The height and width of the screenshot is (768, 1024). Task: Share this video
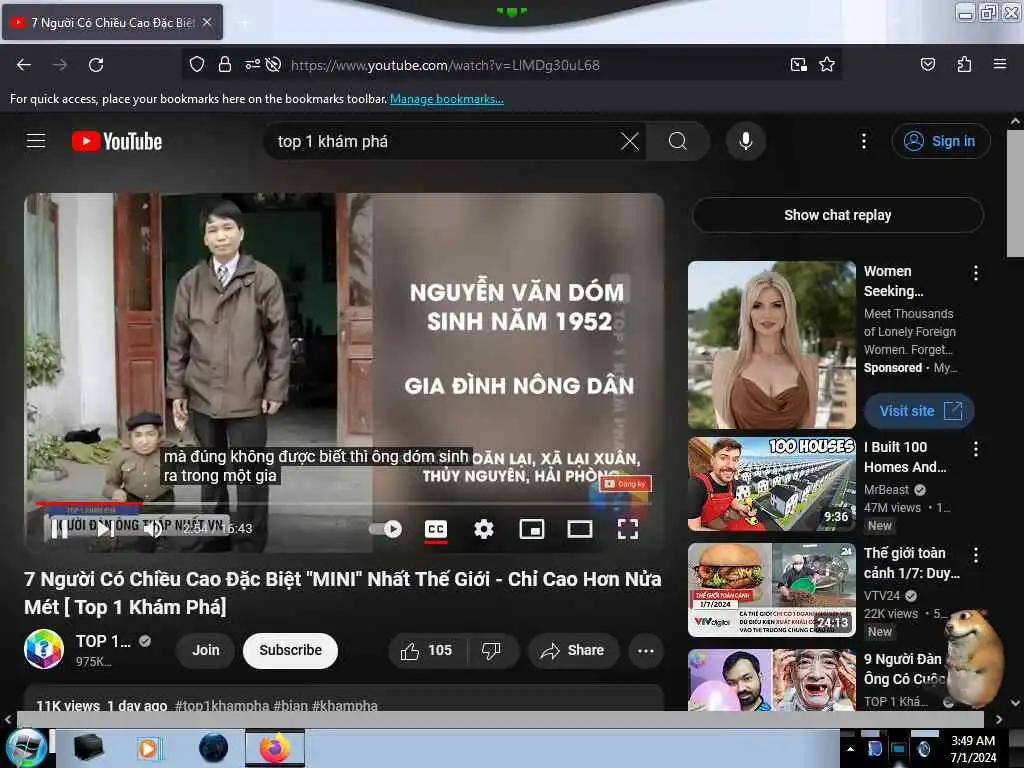click(x=573, y=650)
